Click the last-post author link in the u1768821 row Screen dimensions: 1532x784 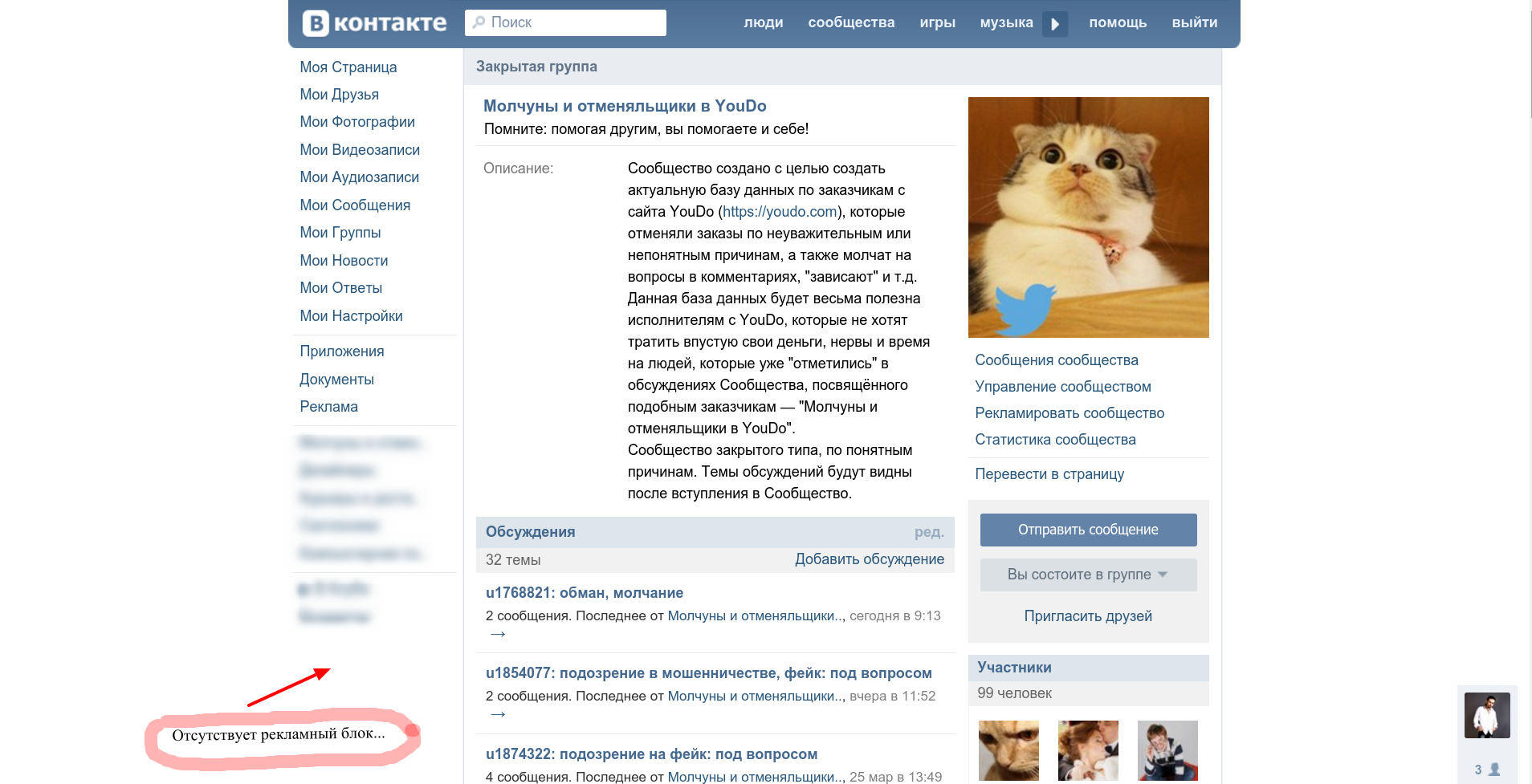tap(756, 616)
